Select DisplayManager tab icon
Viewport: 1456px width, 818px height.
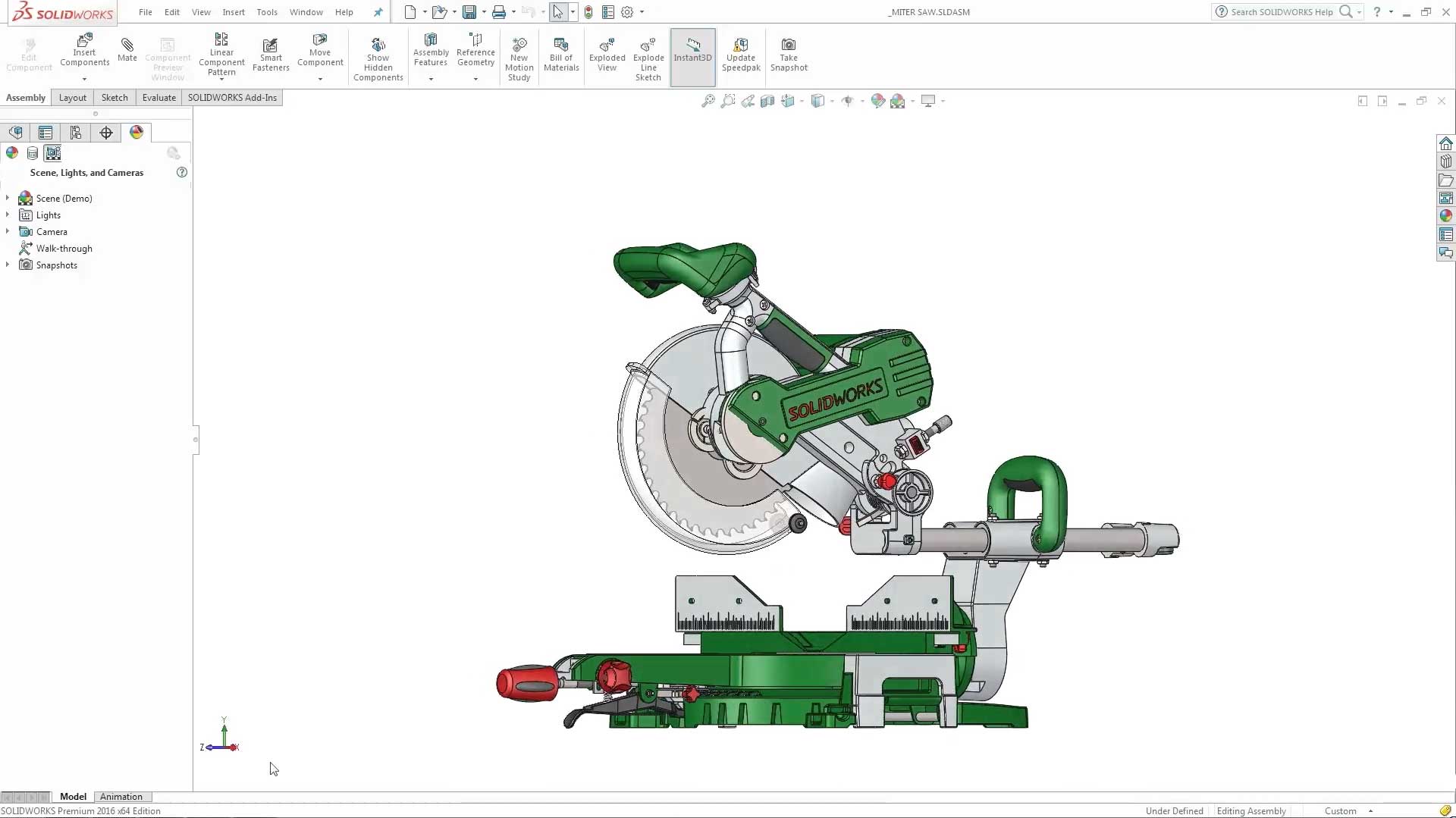[x=136, y=133]
